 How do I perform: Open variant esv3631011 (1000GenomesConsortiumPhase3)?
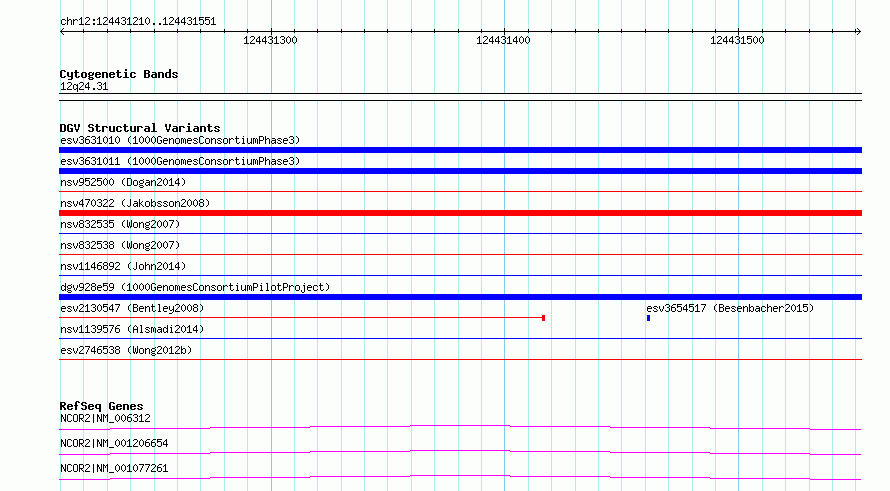(180, 161)
